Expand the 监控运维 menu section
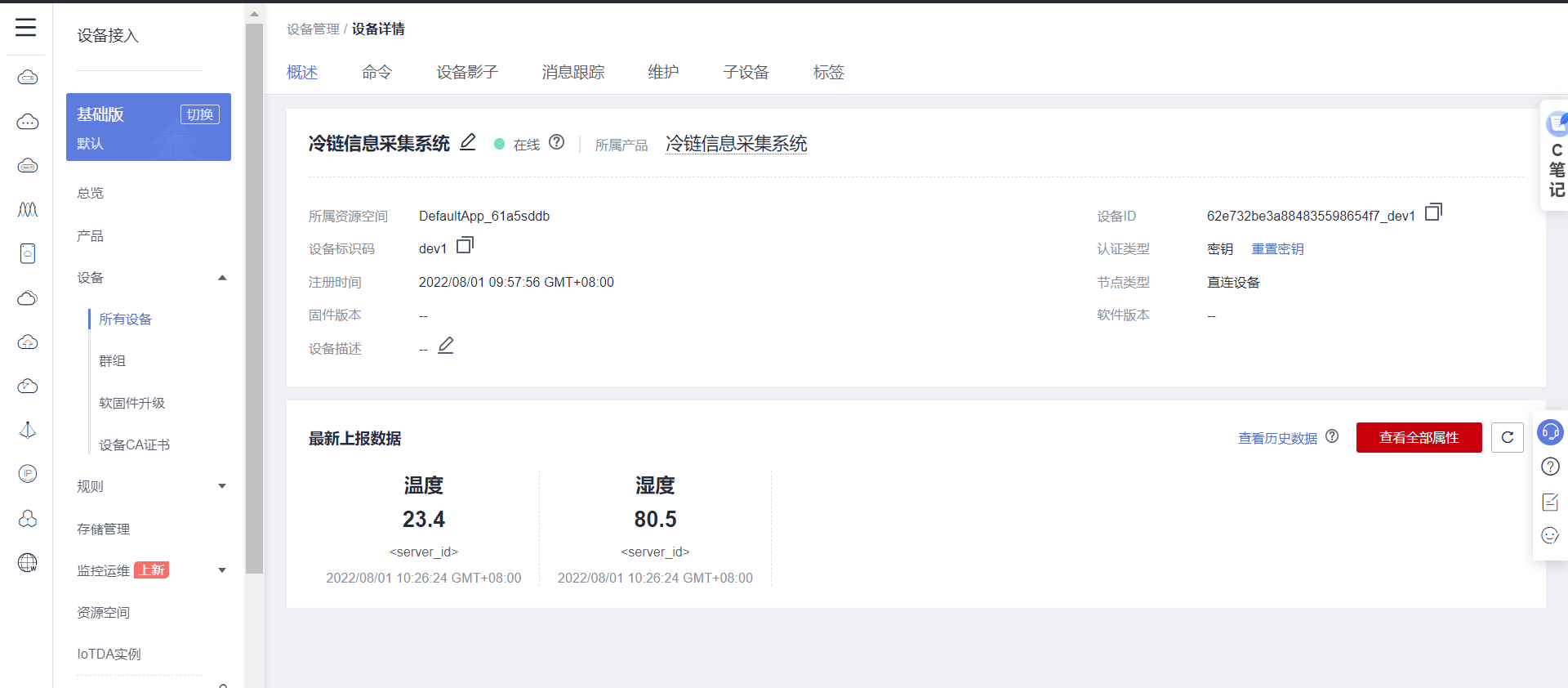 coord(222,570)
